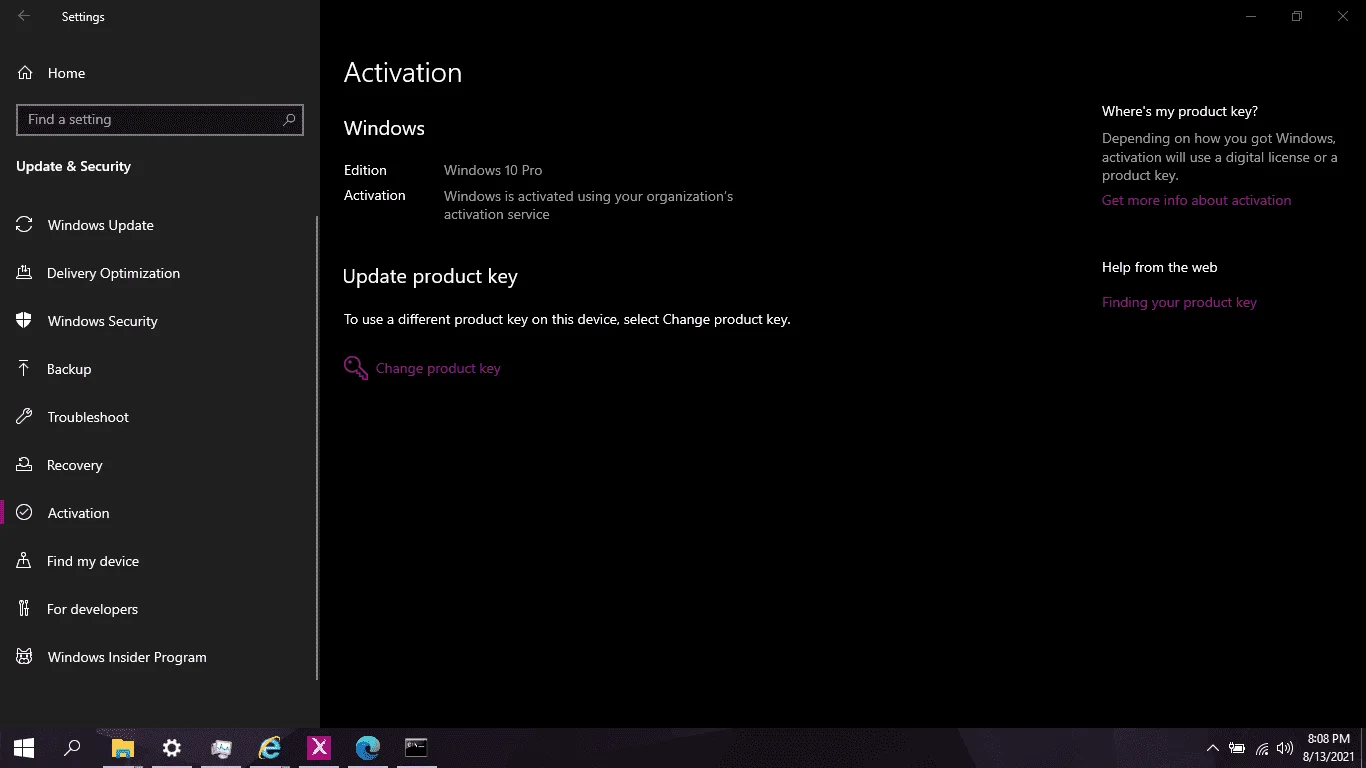Click the 'Windows is activated' status text
This screenshot has width=1366, height=768.
pyautogui.click(x=588, y=205)
